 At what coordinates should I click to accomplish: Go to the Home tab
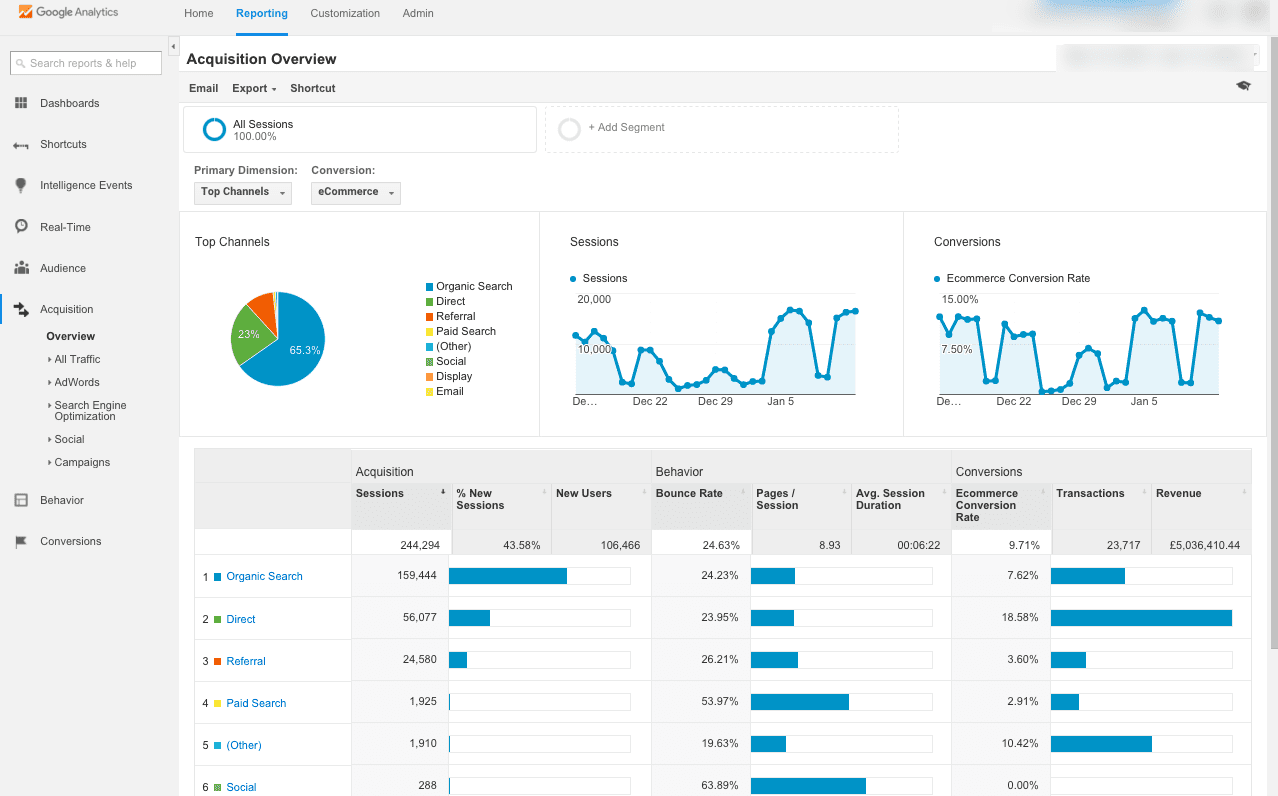click(x=199, y=13)
